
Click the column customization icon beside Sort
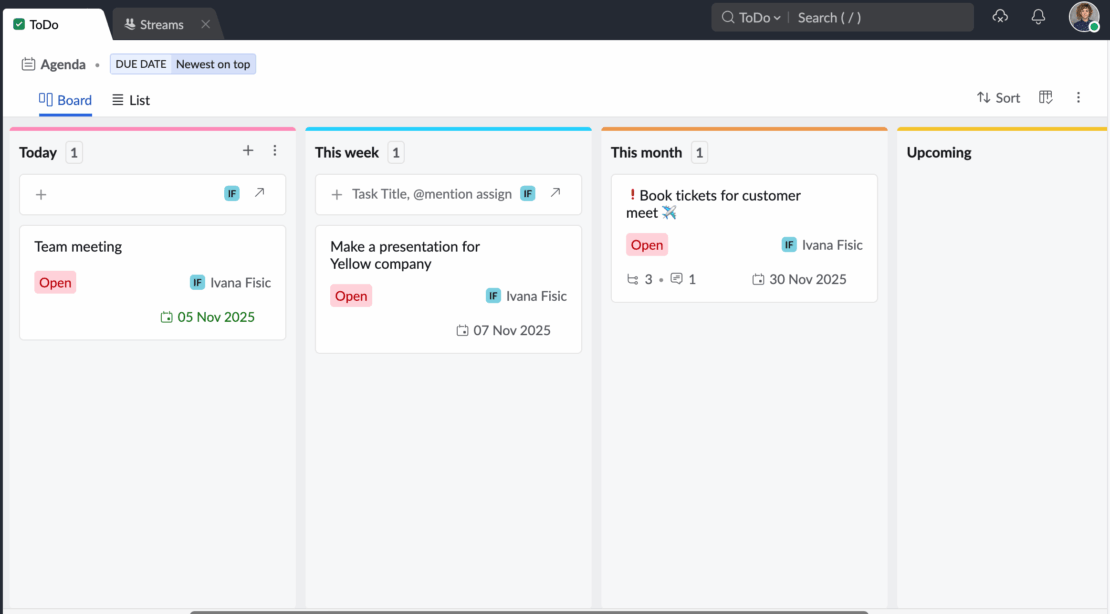1045,97
